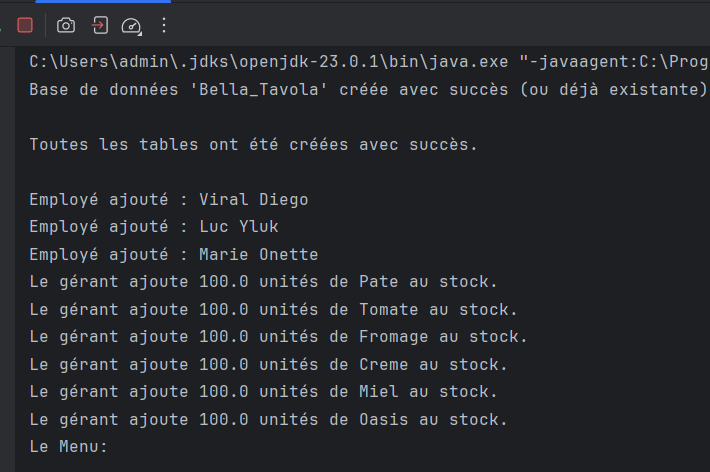Screen dimensions: 710x472
Task: Click the Fromage stock output line
Action: coord(278,337)
